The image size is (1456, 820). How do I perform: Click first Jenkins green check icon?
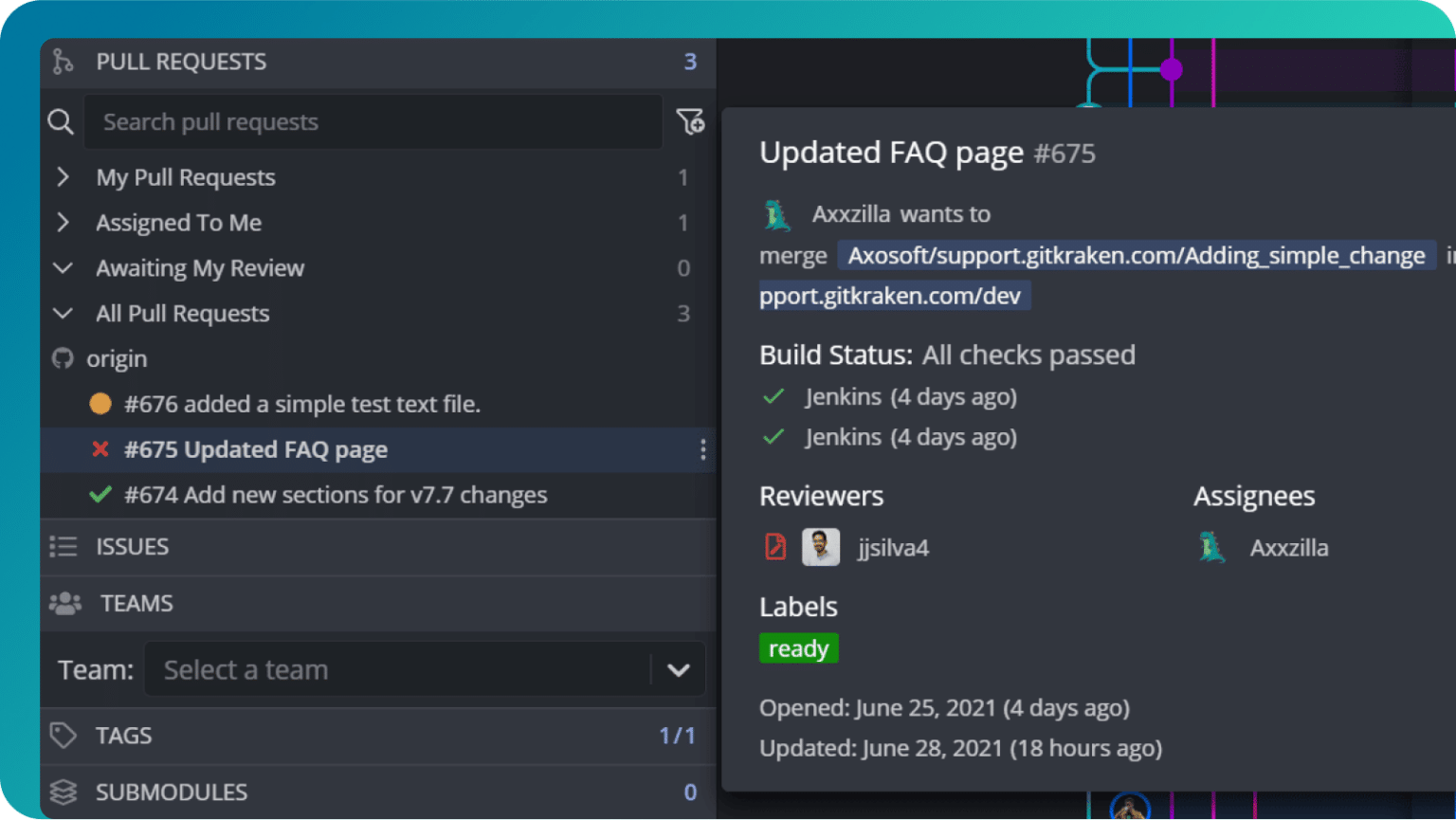pyautogui.click(x=774, y=396)
